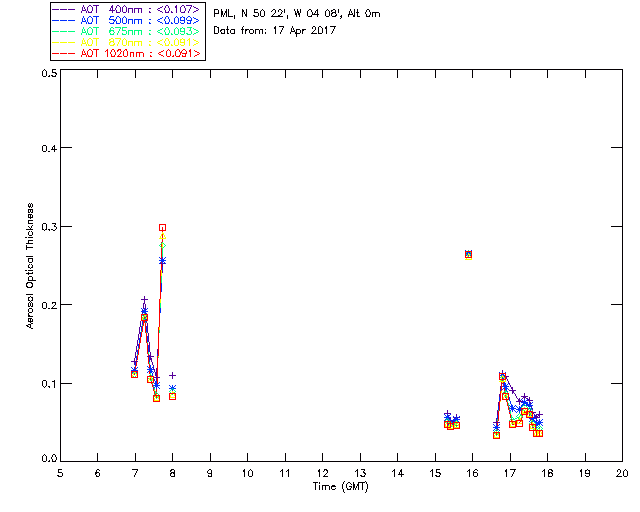Image resolution: width=640 pixels, height=512 pixels.
Task: Click the y-axis tick label 0.2
Action: tap(49, 305)
